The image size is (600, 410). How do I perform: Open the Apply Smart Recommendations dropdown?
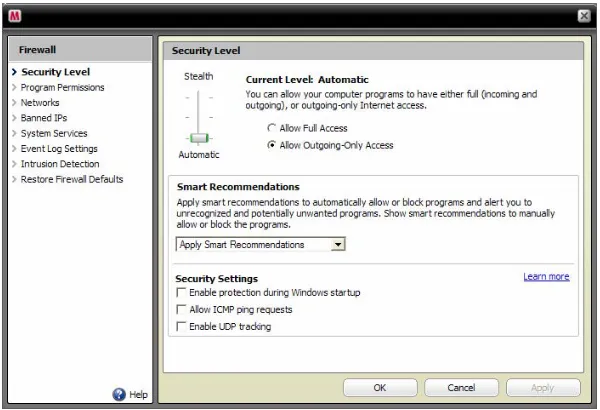click(261, 244)
